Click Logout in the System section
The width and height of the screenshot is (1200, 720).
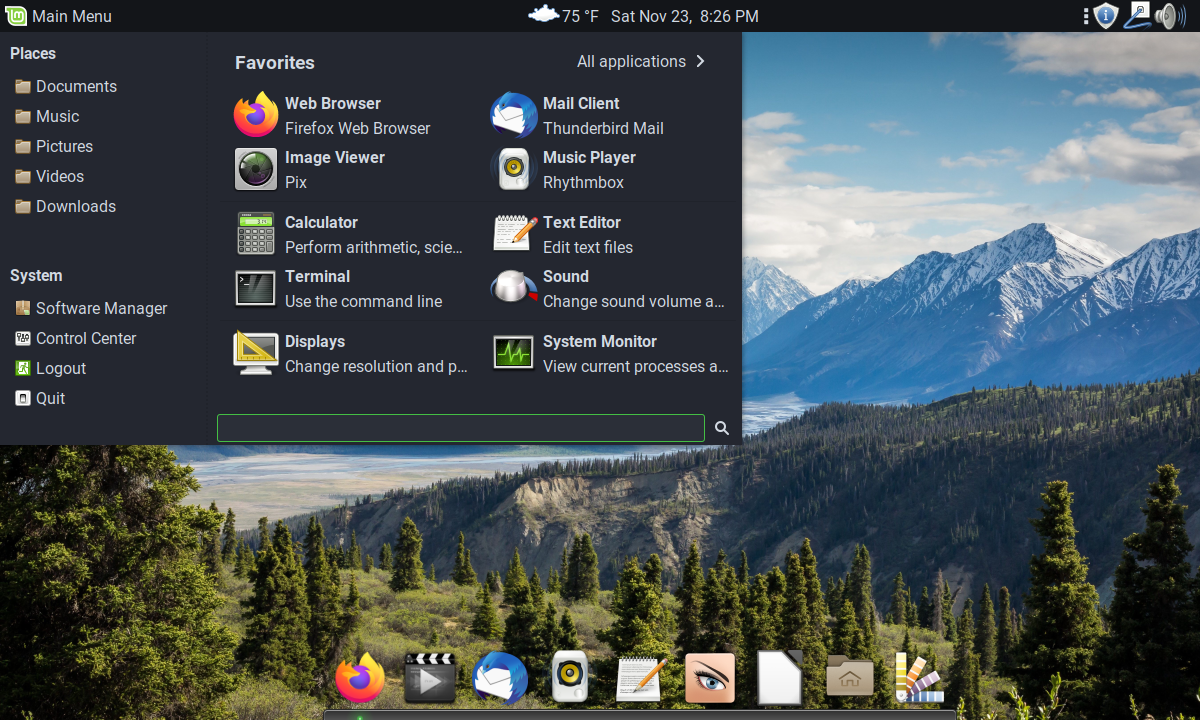point(60,368)
